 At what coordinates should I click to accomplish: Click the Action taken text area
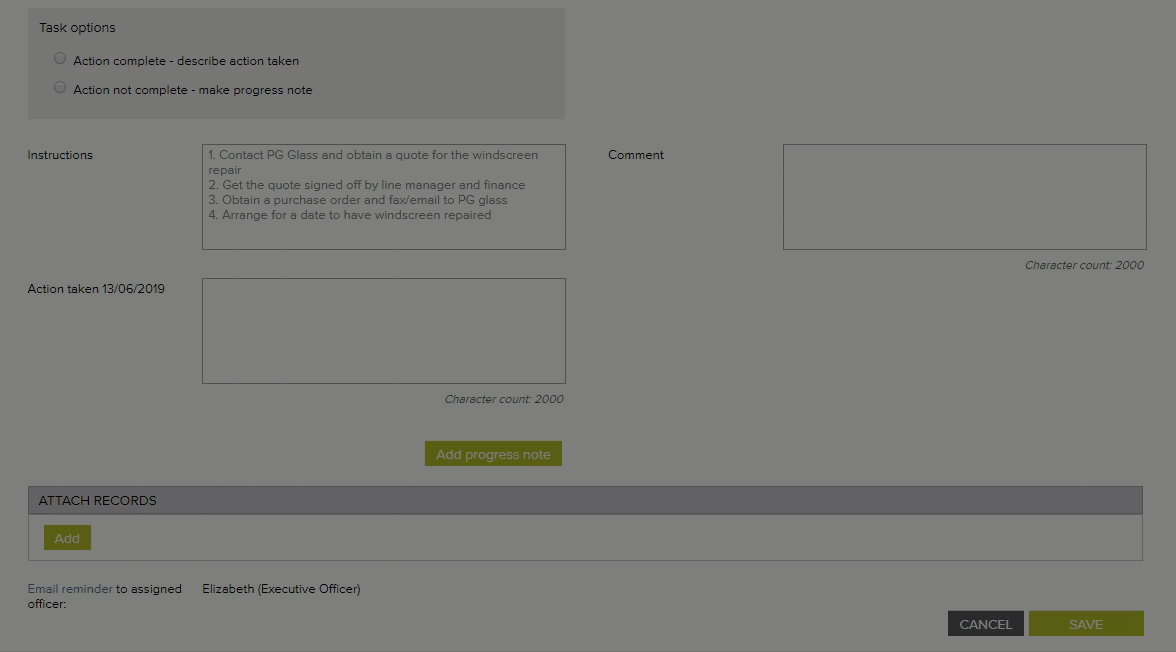point(383,331)
